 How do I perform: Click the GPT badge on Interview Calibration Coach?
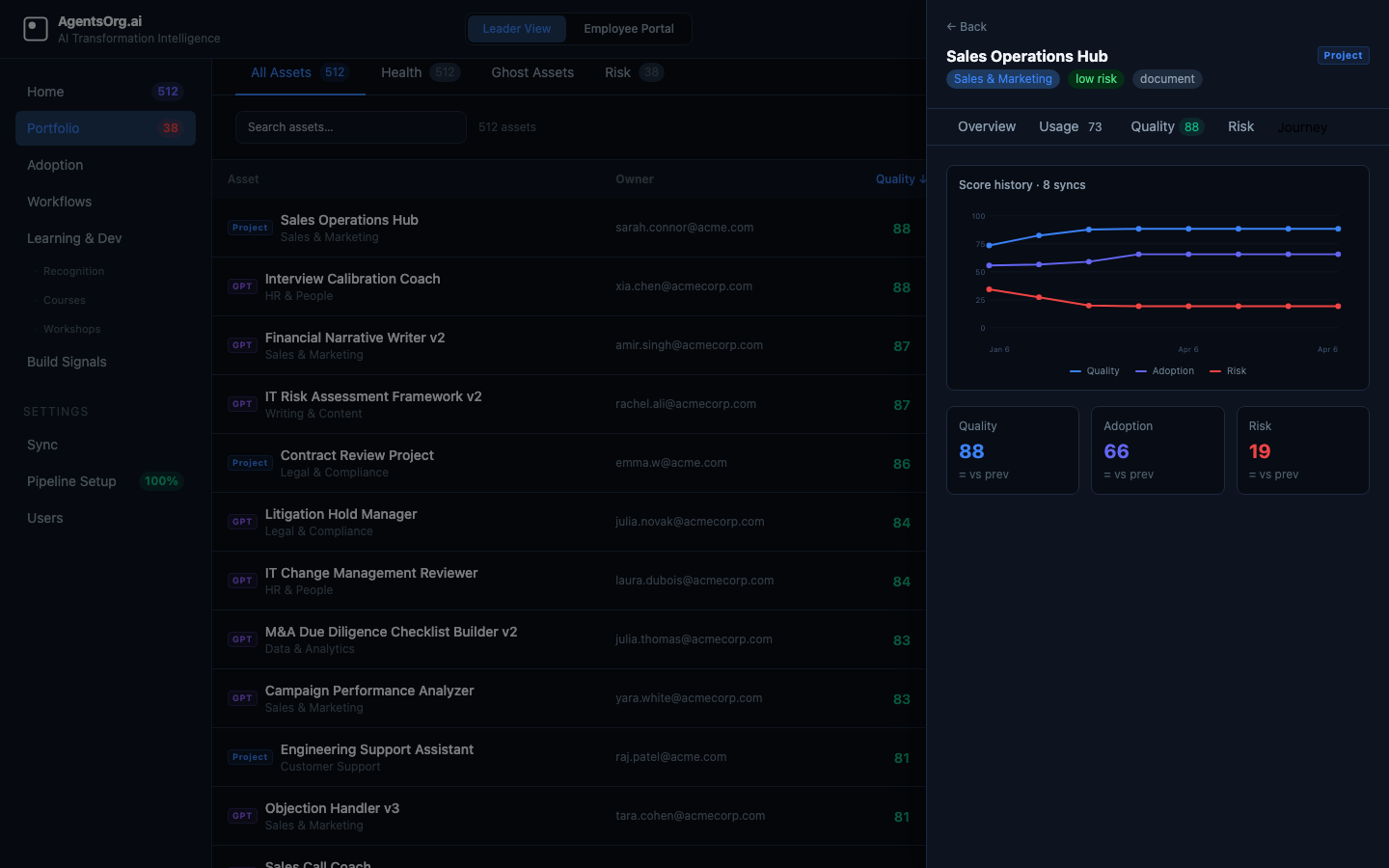click(242, 286)
